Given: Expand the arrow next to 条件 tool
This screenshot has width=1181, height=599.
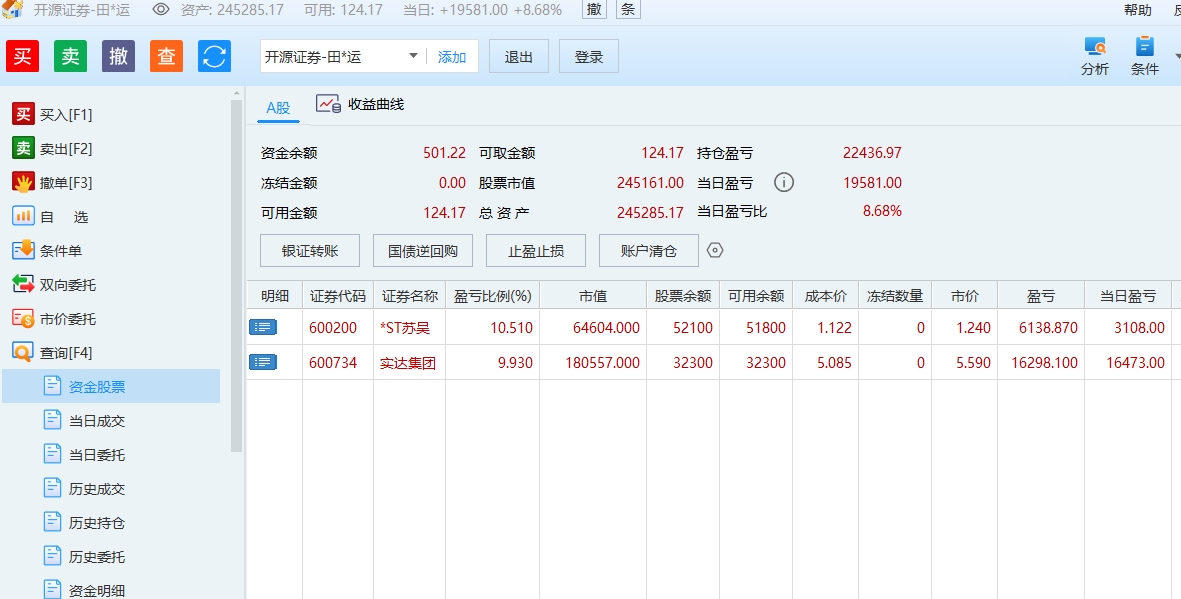Looking at the screenshot, I should pyautogui.click(x=1176, y=56).
